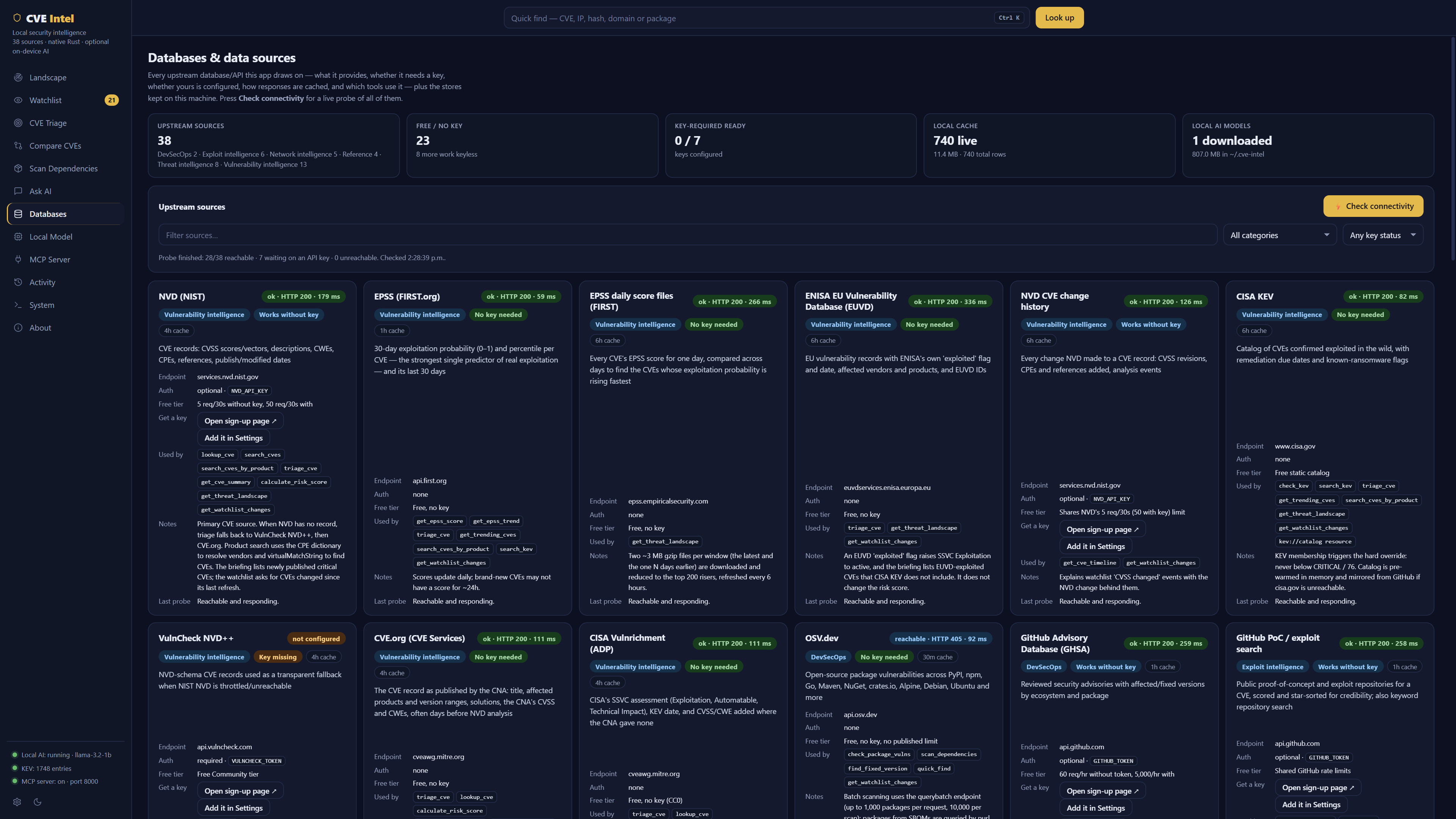Viewport: 1456px width, 819px height.
Task: Click the About info icon
Action: [x=18, y=327]
